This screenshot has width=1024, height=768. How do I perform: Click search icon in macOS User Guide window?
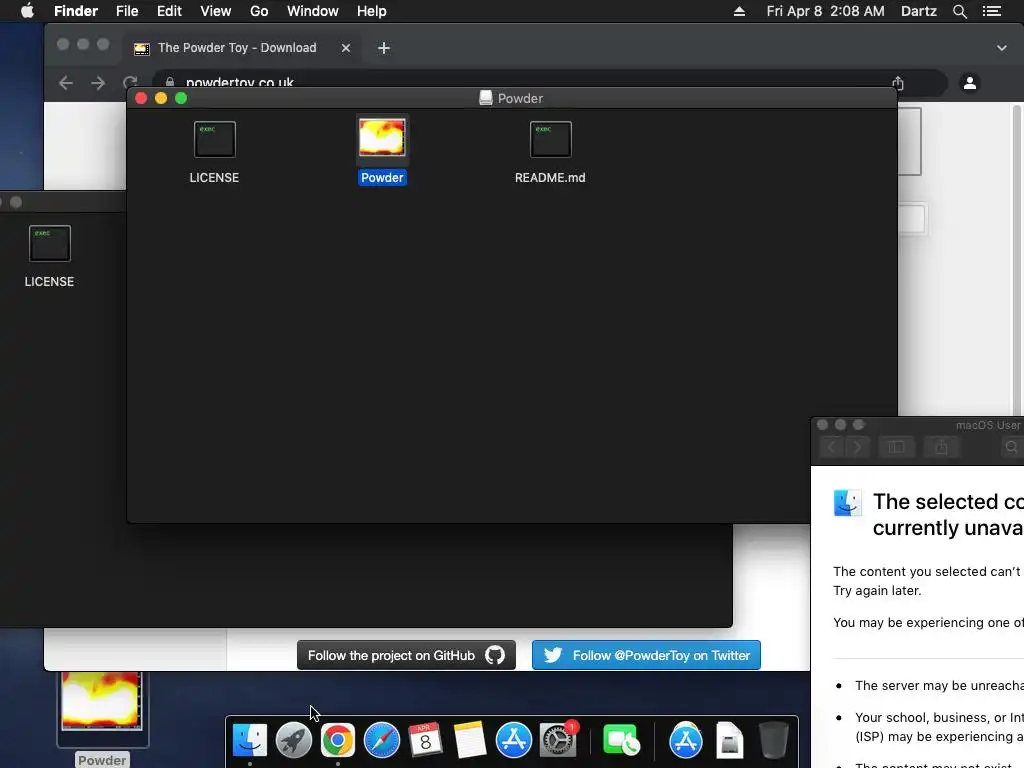pyautogui.click(x=1012, y=447)
